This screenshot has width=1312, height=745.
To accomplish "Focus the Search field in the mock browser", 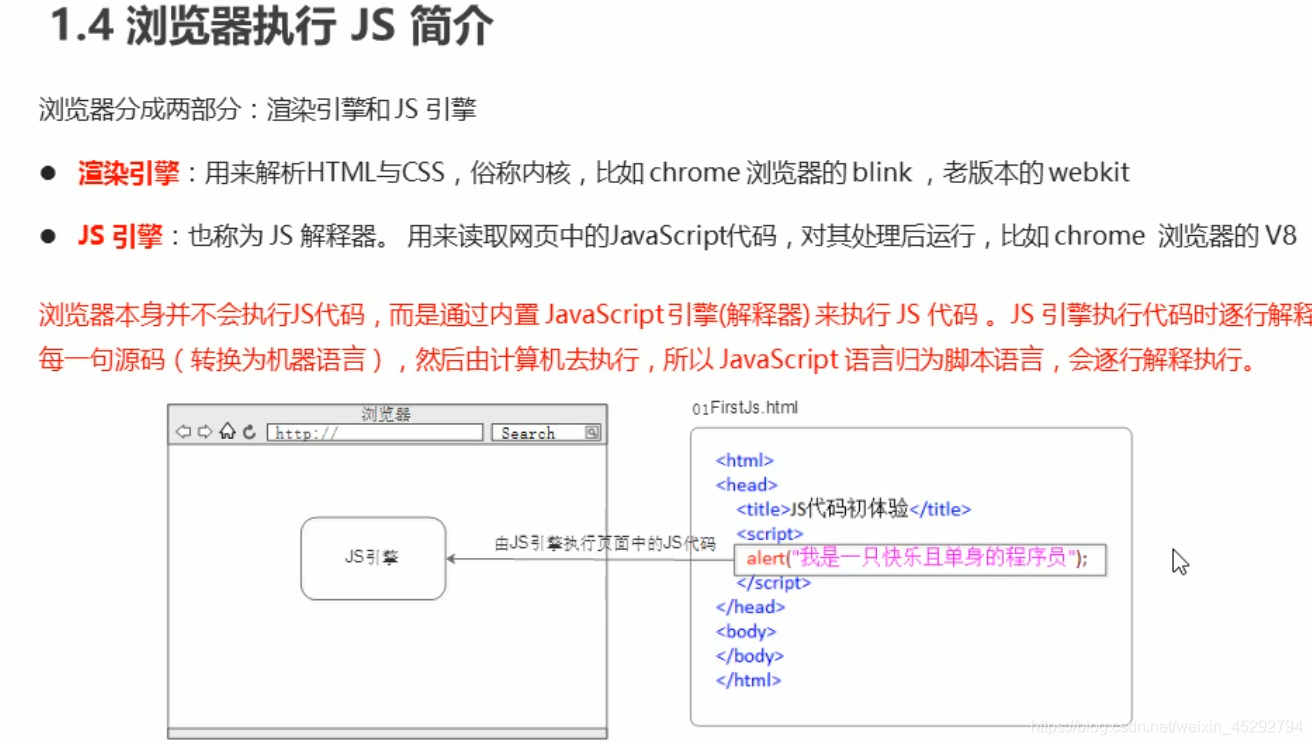I will [546, 433].
